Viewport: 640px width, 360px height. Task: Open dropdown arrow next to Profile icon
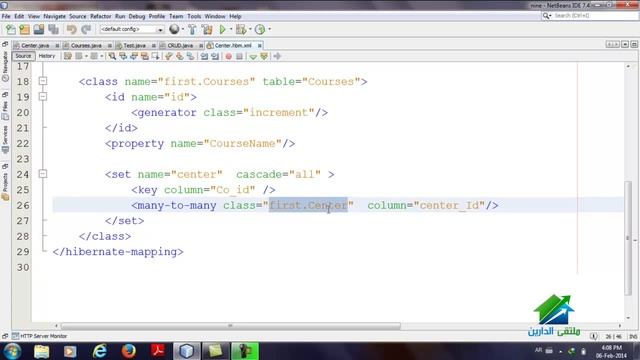click(x=269, y=29)
